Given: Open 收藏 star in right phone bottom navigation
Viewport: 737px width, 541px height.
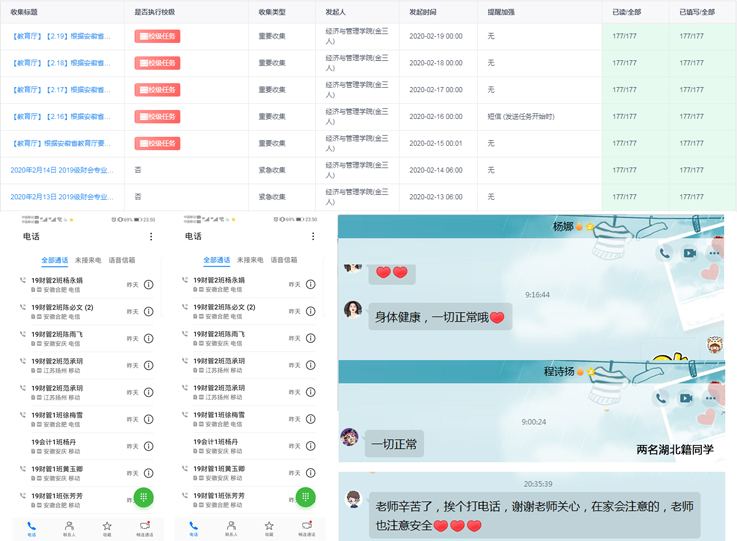Looking at the screenshot, I should click(x=268, y=528).
